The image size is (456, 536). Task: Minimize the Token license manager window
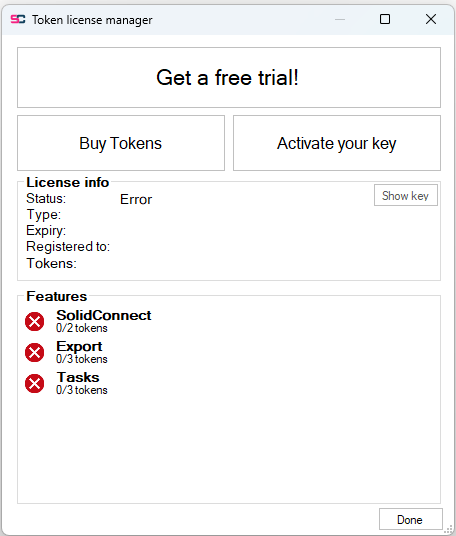click(340, 19)
